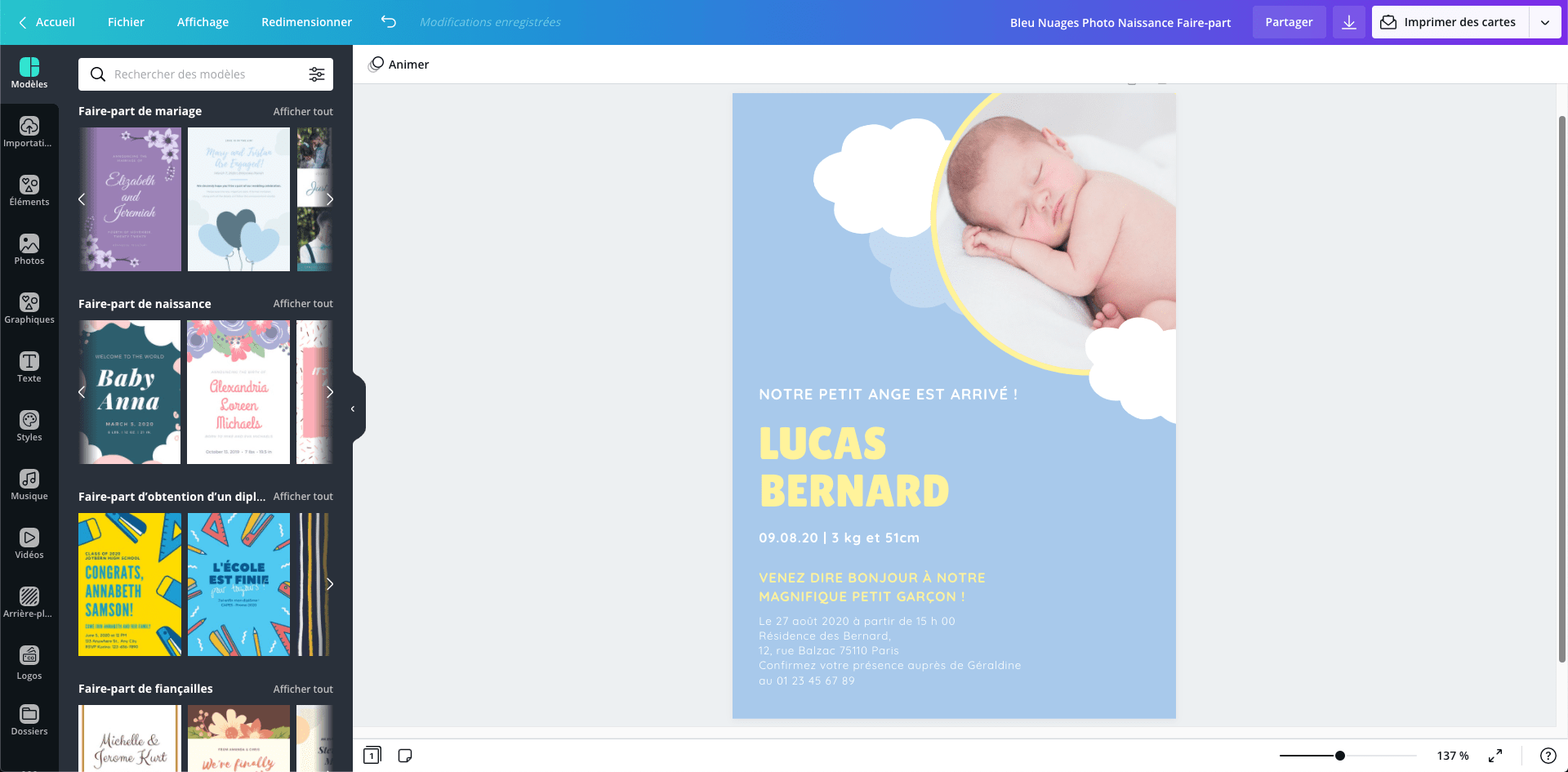This screenshot has height=772, width=1568.
Task: Open the Photos sidebar tab
Action: pyautogui.click(x=29, y=250)
